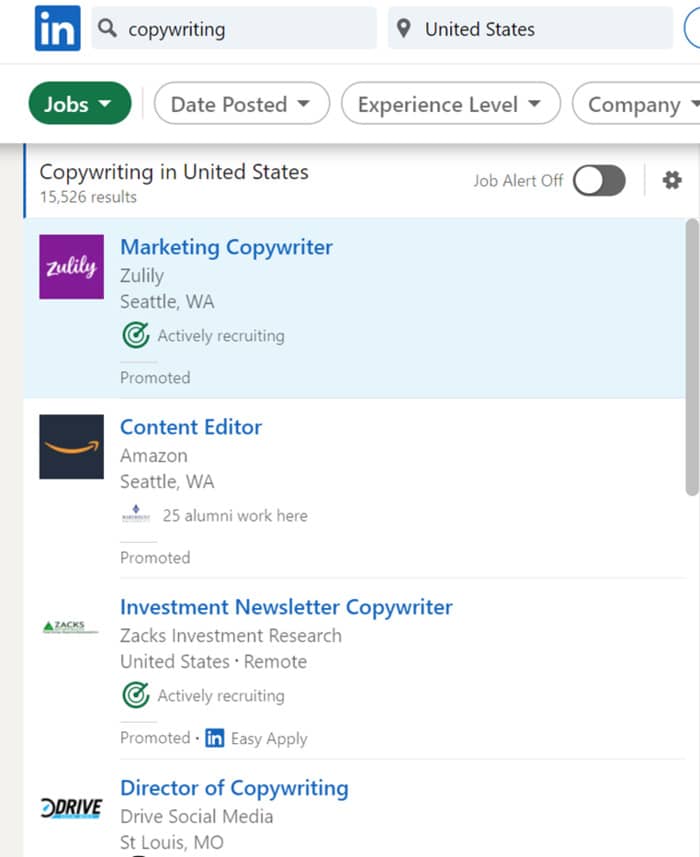Click 'Seattle, WA' under Zulily

(x=167, y=302)
